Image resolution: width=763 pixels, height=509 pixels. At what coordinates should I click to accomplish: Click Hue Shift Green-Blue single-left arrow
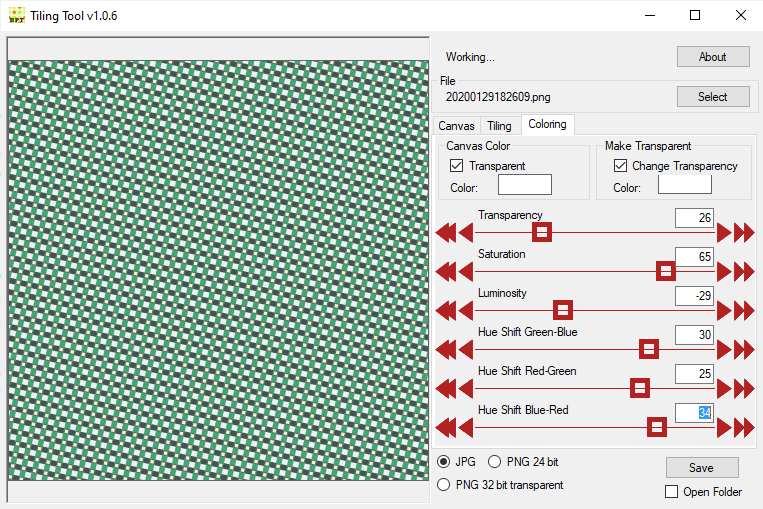[x=466, y=349]
